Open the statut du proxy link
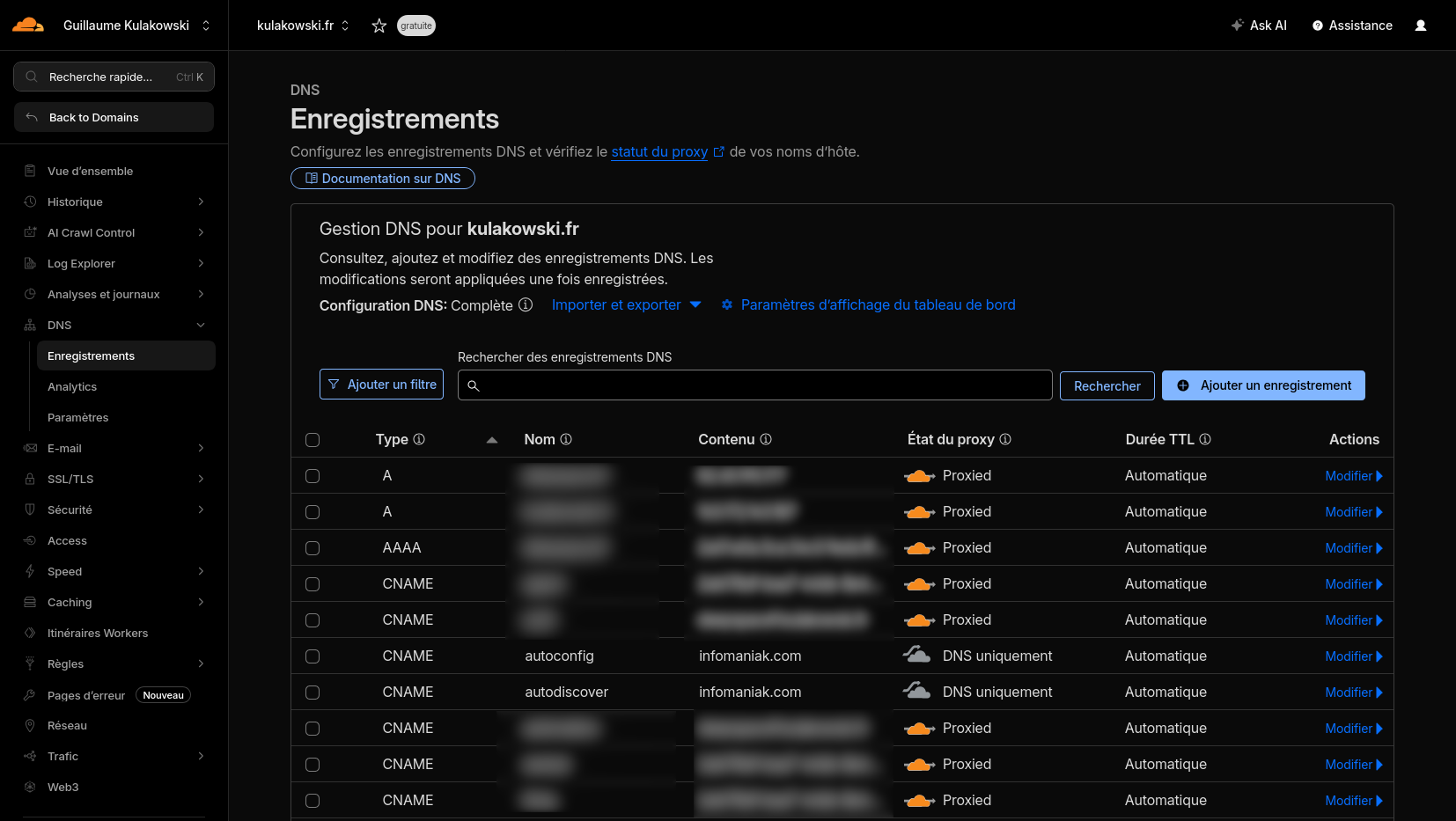 tap(659, 151)
